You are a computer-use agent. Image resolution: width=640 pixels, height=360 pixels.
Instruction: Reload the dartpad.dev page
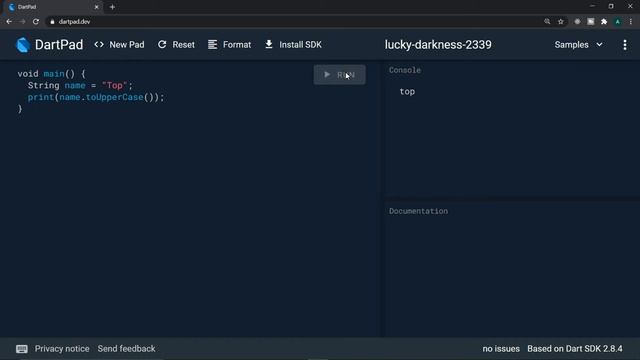[36, 22]
